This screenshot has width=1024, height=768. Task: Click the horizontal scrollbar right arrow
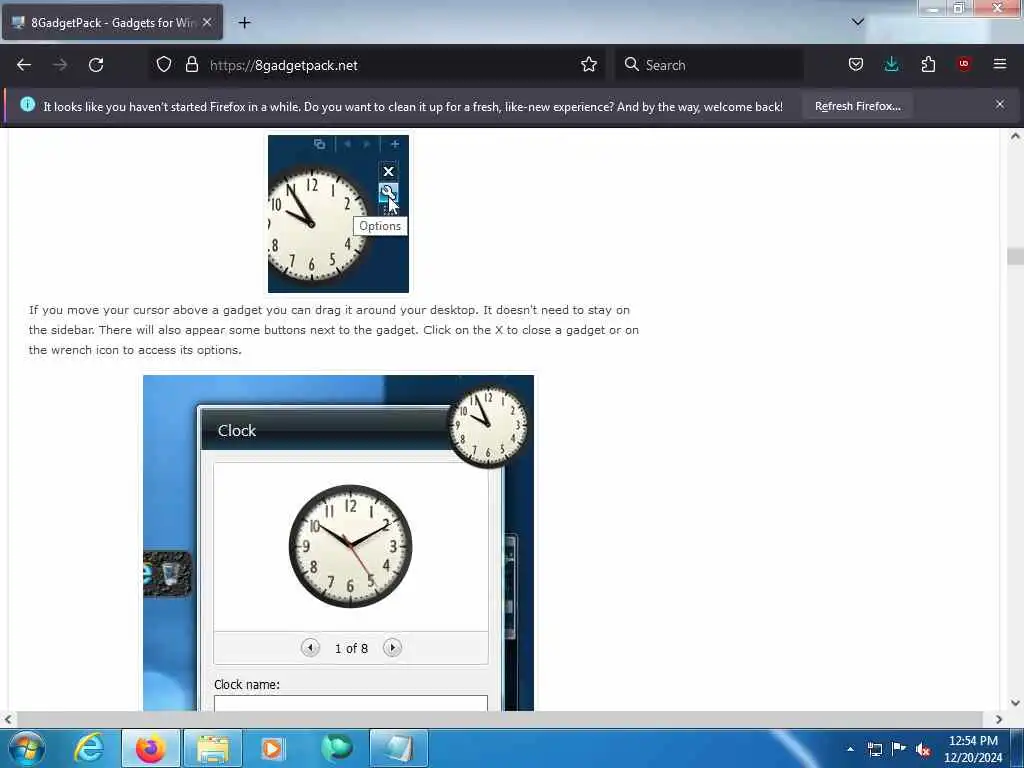[999, 719]
